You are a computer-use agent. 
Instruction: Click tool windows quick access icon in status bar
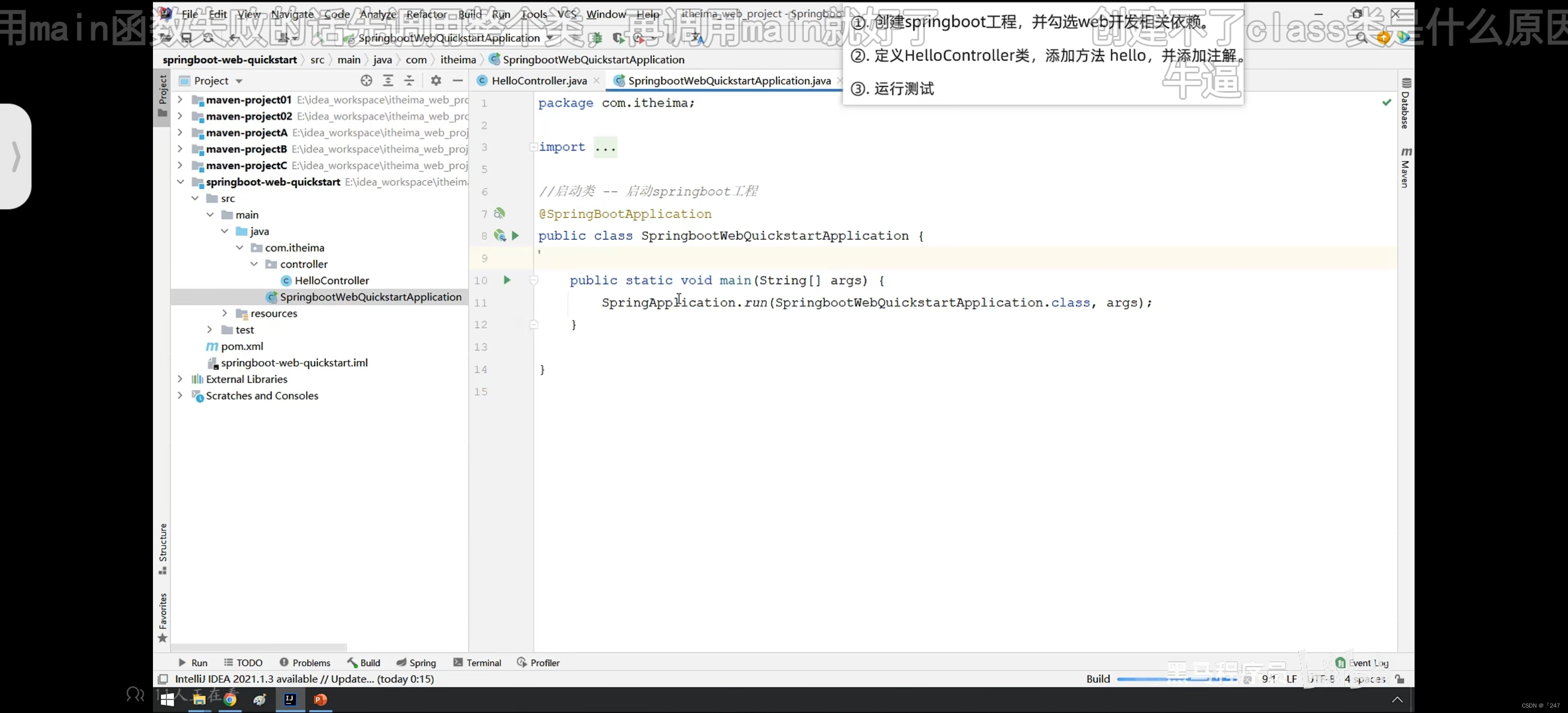click(162, 679)
